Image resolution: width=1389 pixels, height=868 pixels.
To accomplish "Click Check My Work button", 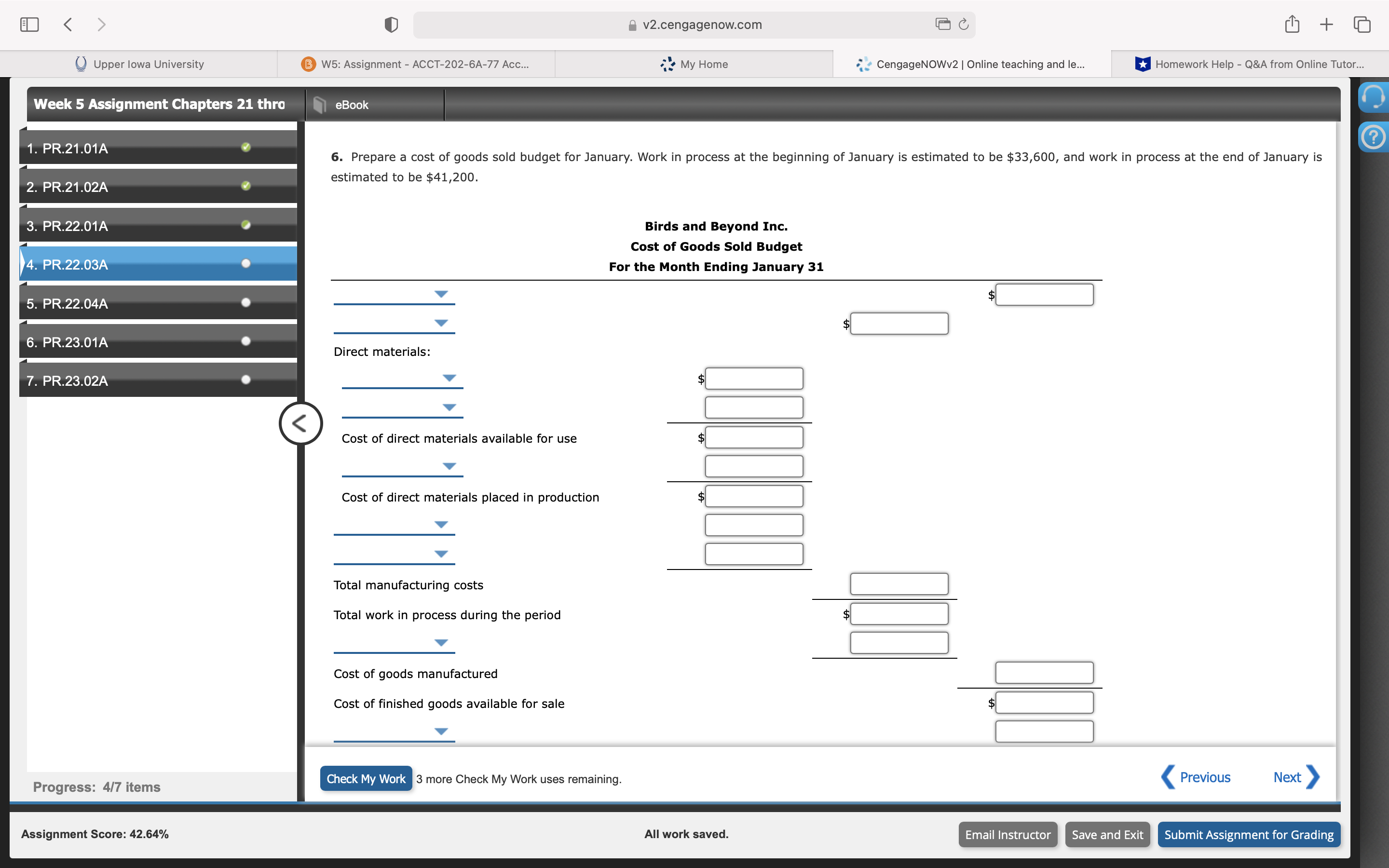I will [x=366, y=778].
